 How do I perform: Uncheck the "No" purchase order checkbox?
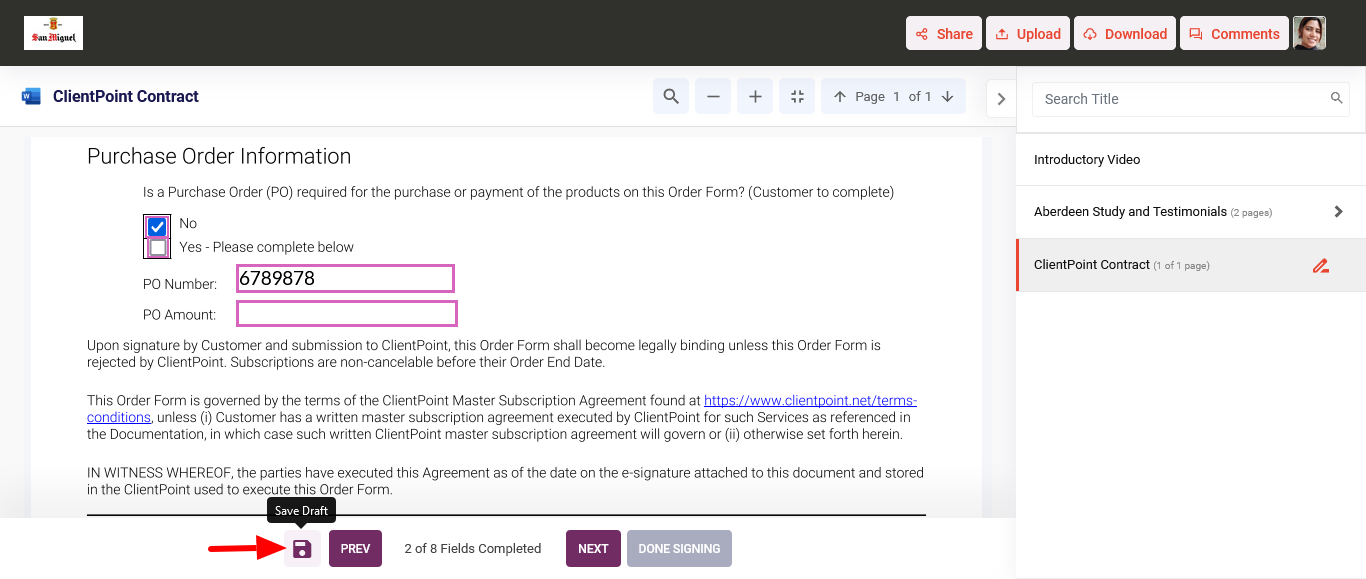point(157,227)
